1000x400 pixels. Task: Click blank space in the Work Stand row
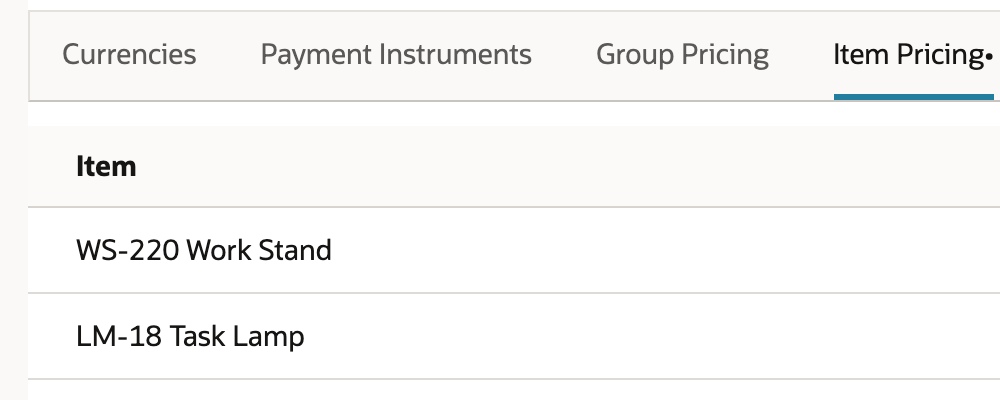tap(663, 250)
